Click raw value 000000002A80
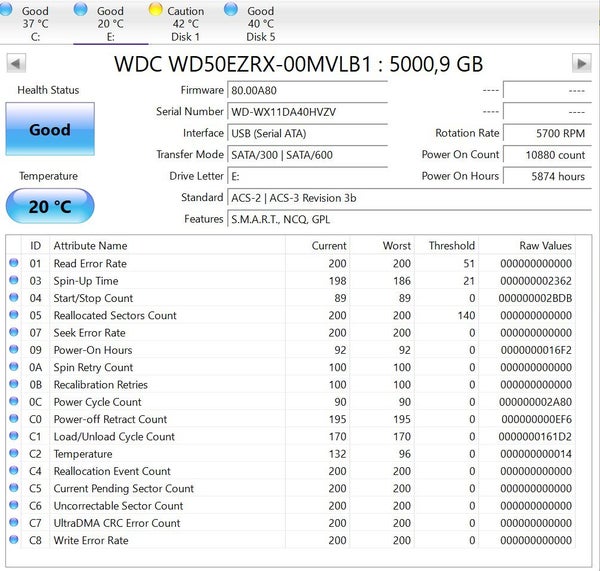 tap(535, 402)
